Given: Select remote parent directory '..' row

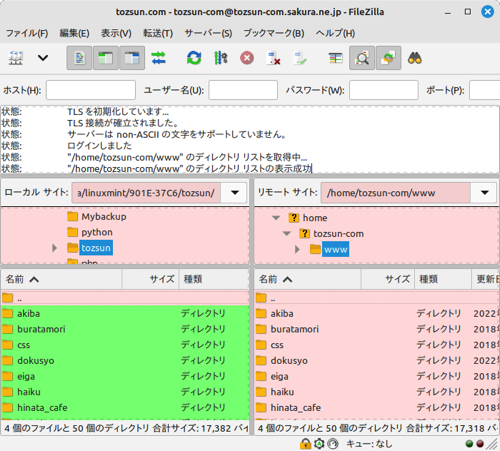Looking at the screenshot, I should tap(377, 298).
